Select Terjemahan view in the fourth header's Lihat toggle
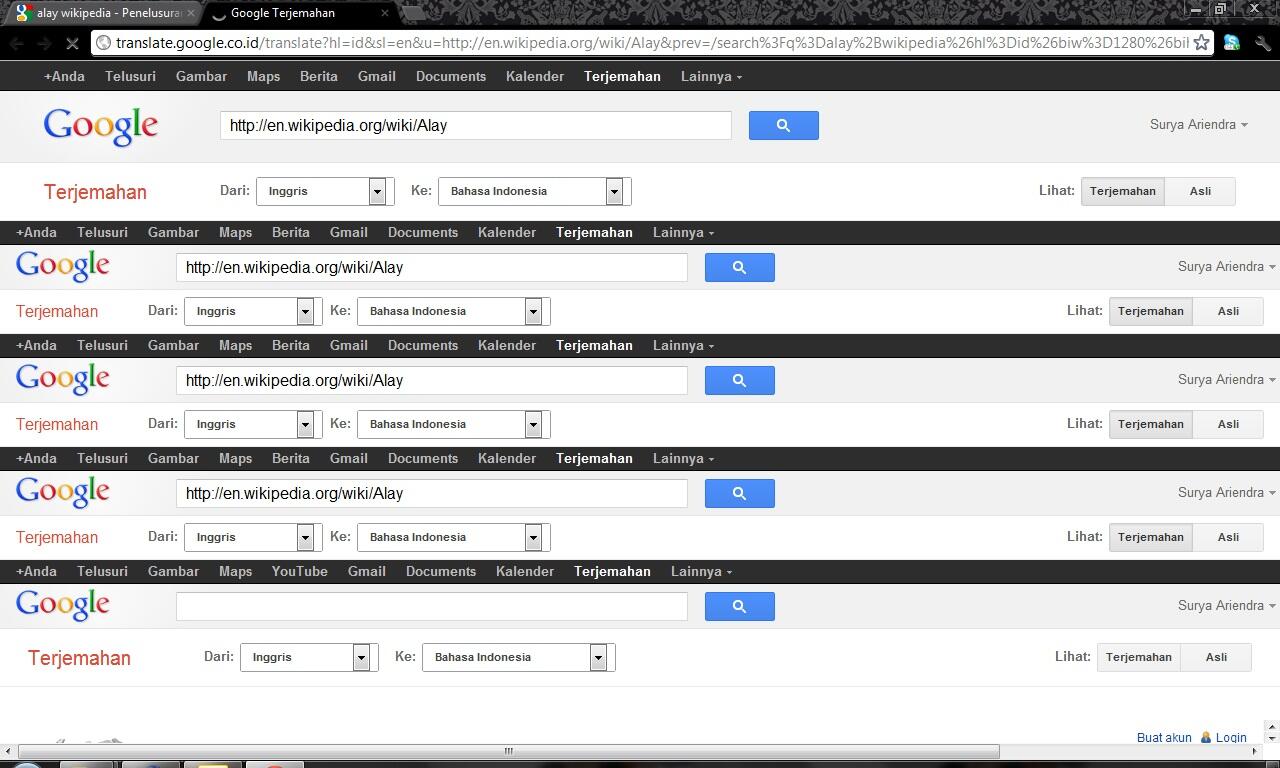This screenshot has height=768, width=1280. pyautogui.click(x=1150, y=537)
